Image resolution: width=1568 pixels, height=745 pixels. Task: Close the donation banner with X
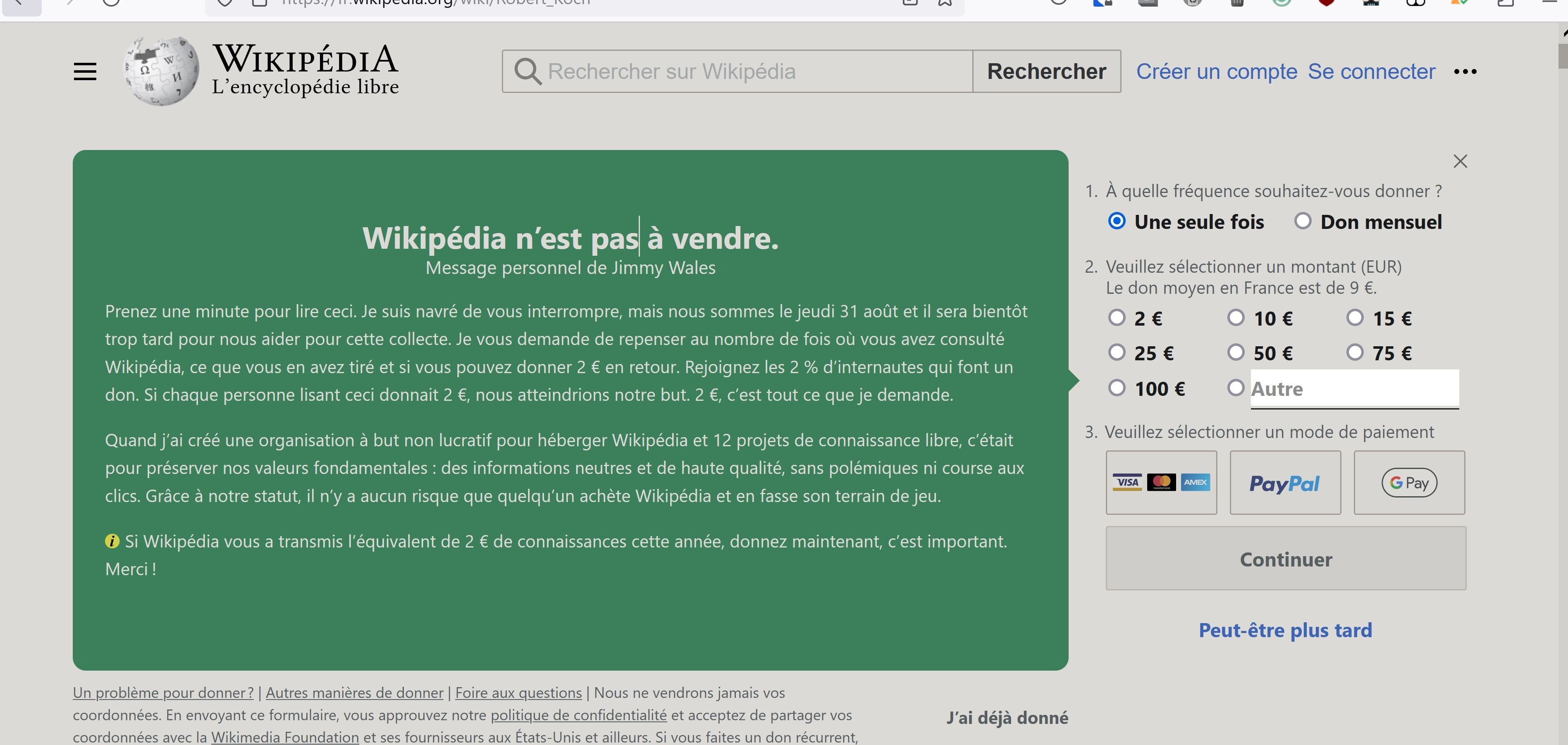[1460, 161]
